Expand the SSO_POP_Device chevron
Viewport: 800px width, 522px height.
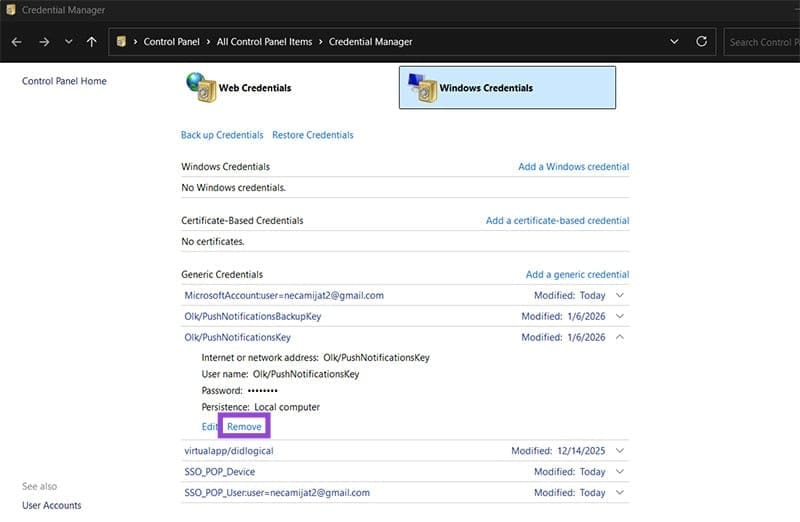pyautogui.click(x=620, y=472)
